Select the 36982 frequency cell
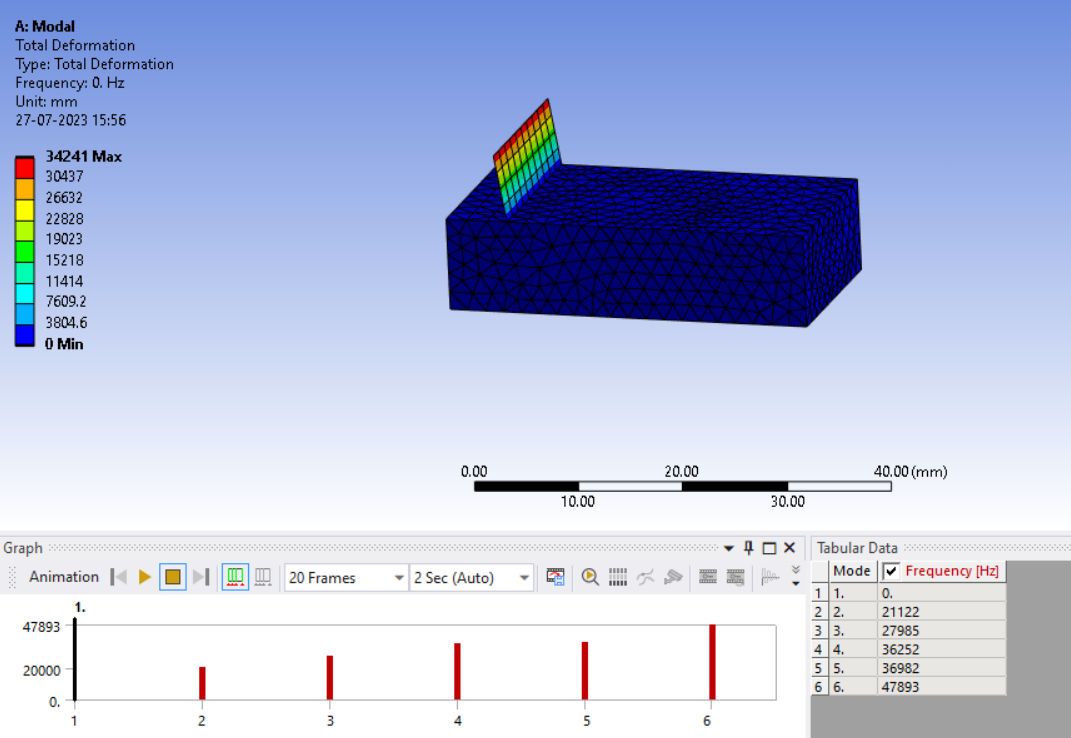The width and height of the screenshot is (1071, 738). (941, 668)
